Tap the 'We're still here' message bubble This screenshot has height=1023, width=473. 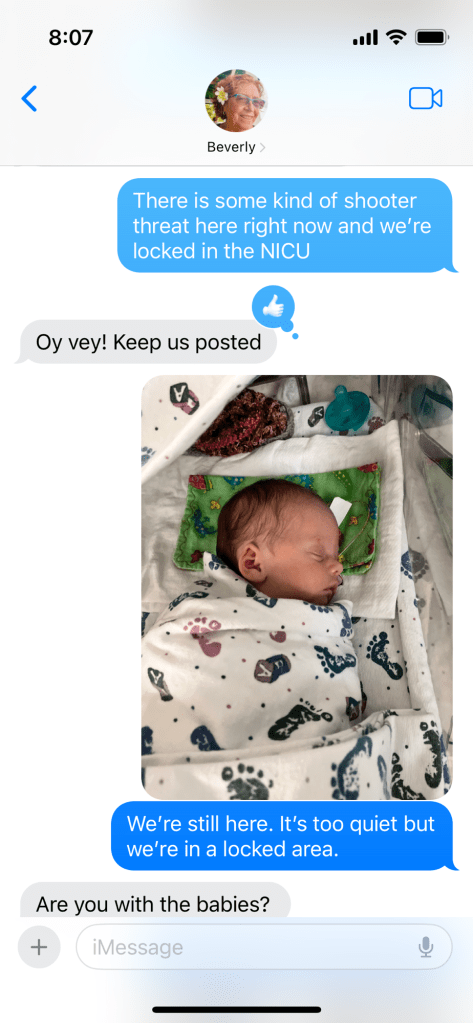tap(282, 836)
